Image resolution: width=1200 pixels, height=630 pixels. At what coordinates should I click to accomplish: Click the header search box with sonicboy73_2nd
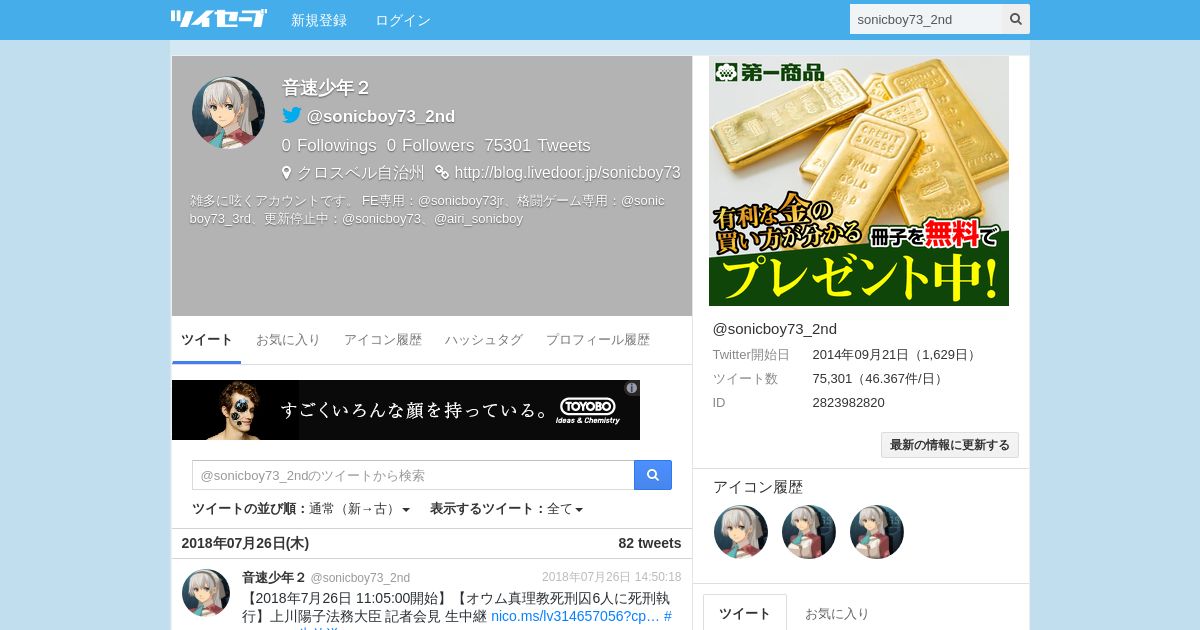(x=926, y=19)
